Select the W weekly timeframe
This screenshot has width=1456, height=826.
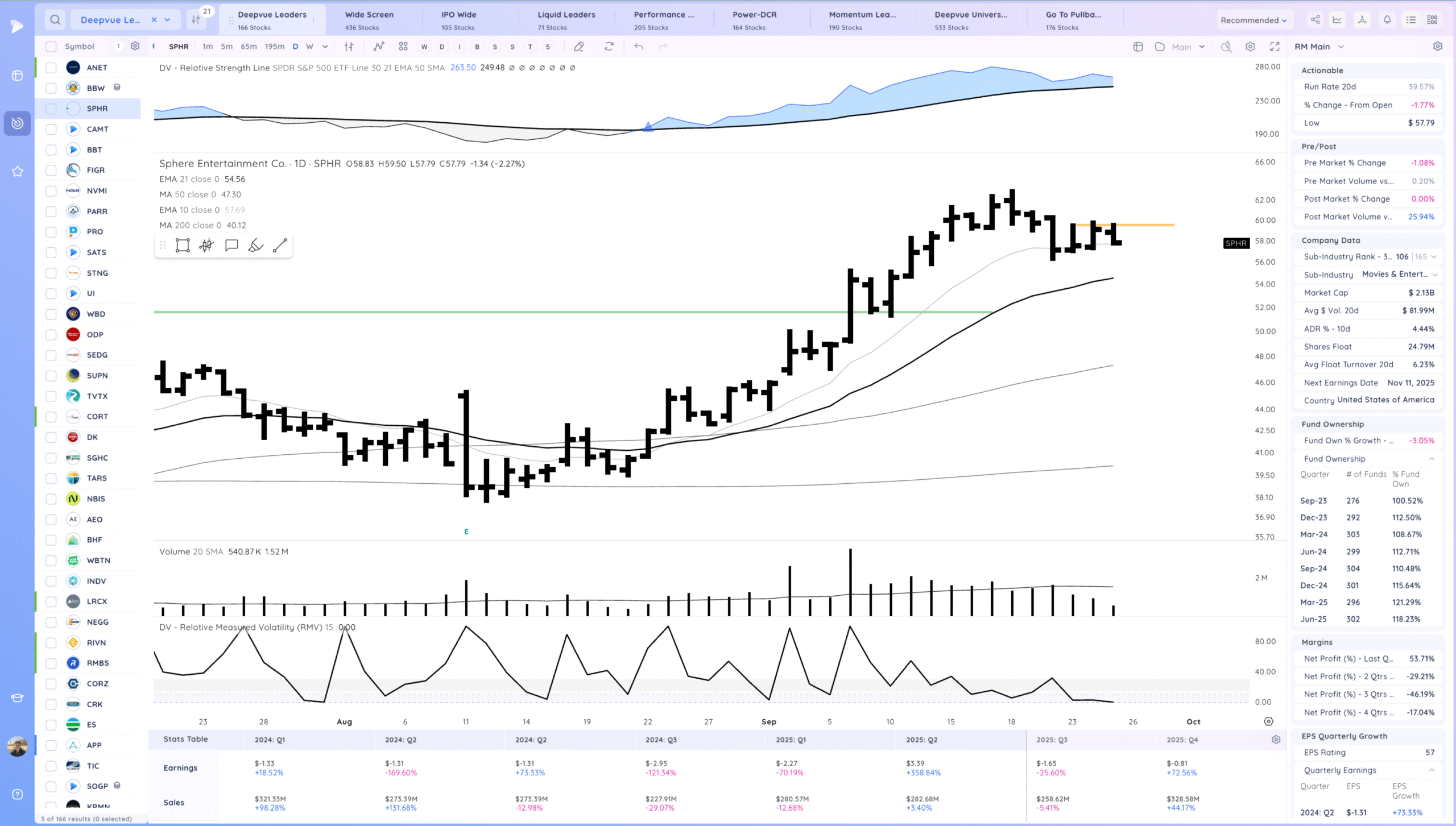[309, 47]
